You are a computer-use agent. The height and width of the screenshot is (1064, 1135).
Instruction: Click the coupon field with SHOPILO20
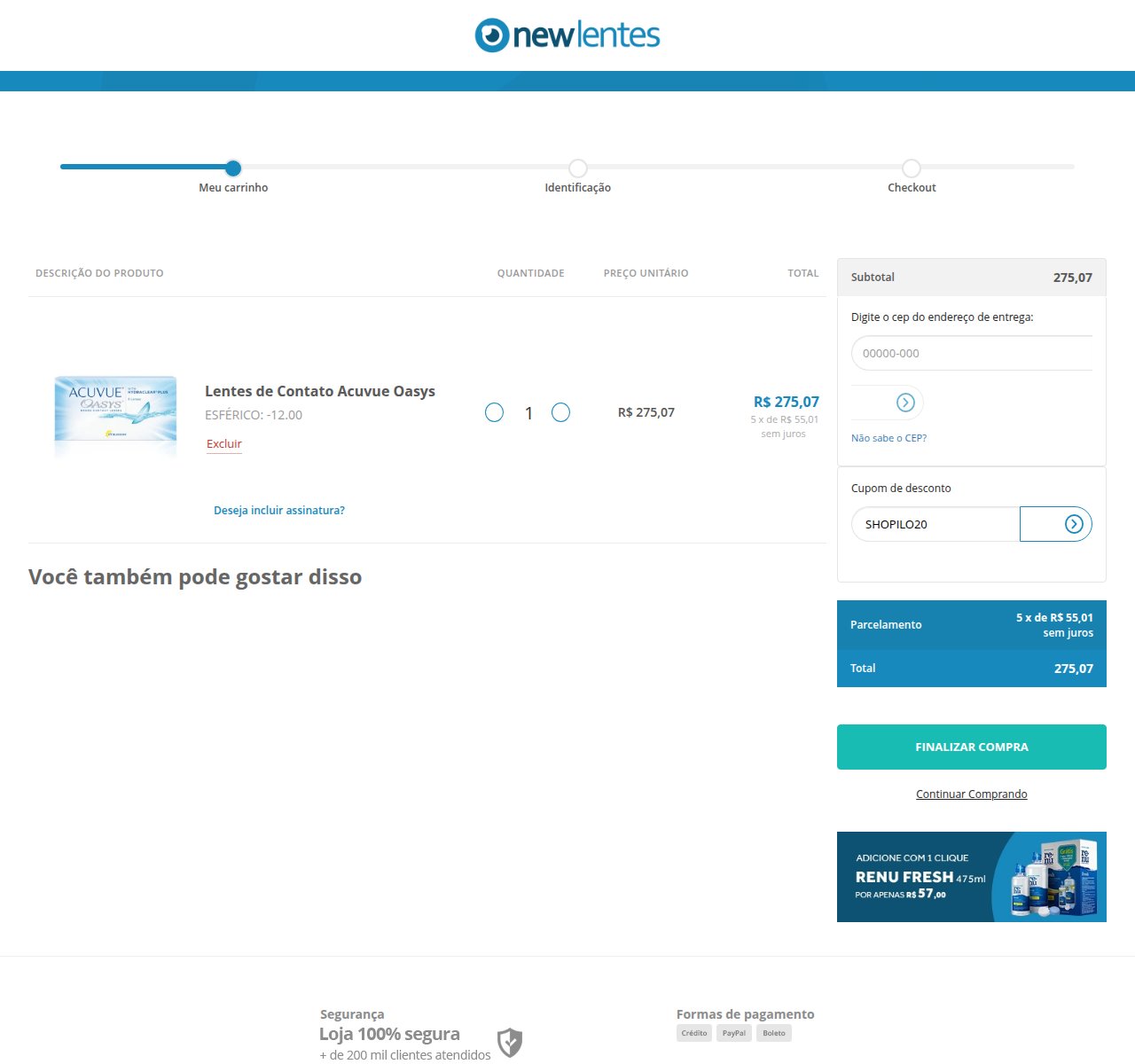(x=935, y=524)
